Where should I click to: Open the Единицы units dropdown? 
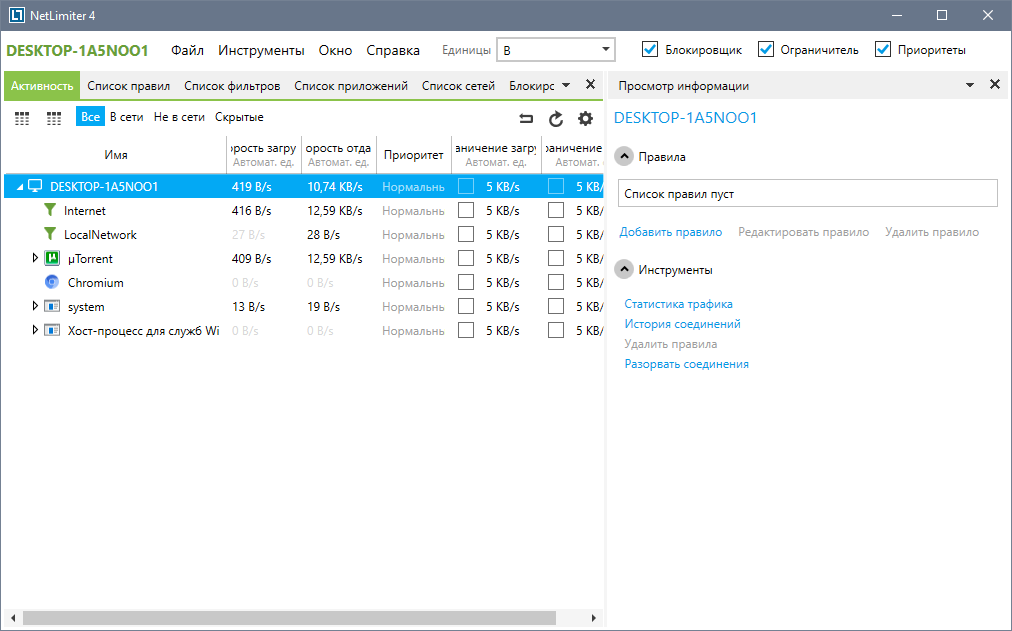(x=557, y=50)
